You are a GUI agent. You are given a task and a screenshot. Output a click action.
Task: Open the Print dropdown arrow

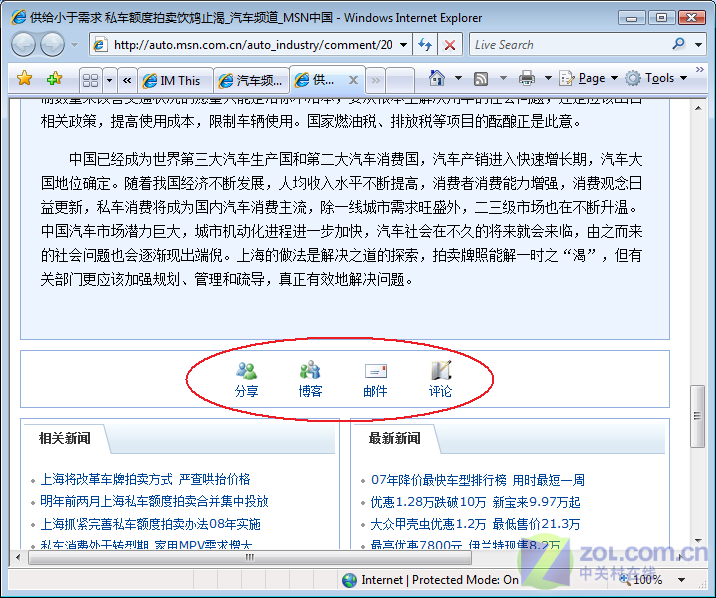click(x=548, y=79)
